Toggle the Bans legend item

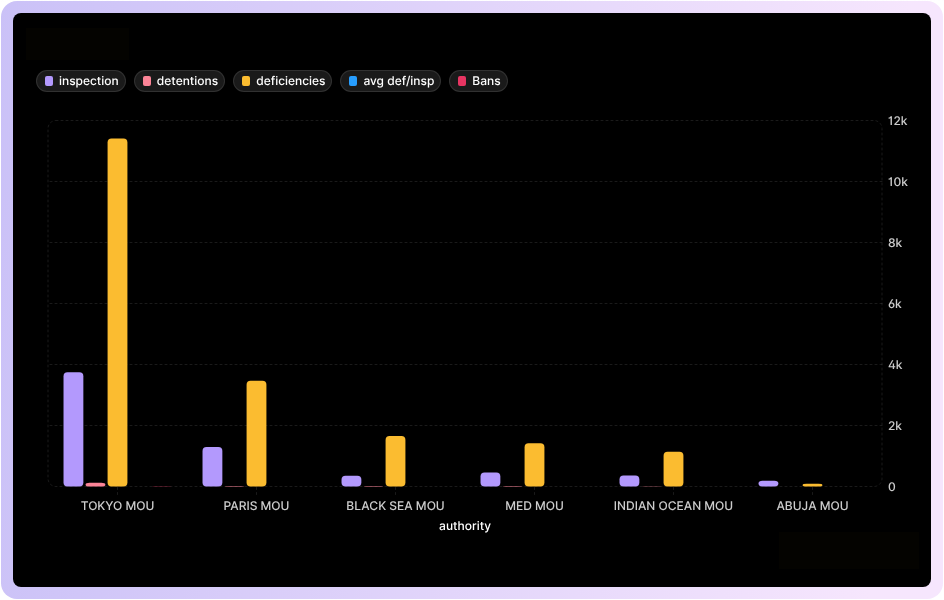[479, 81]
